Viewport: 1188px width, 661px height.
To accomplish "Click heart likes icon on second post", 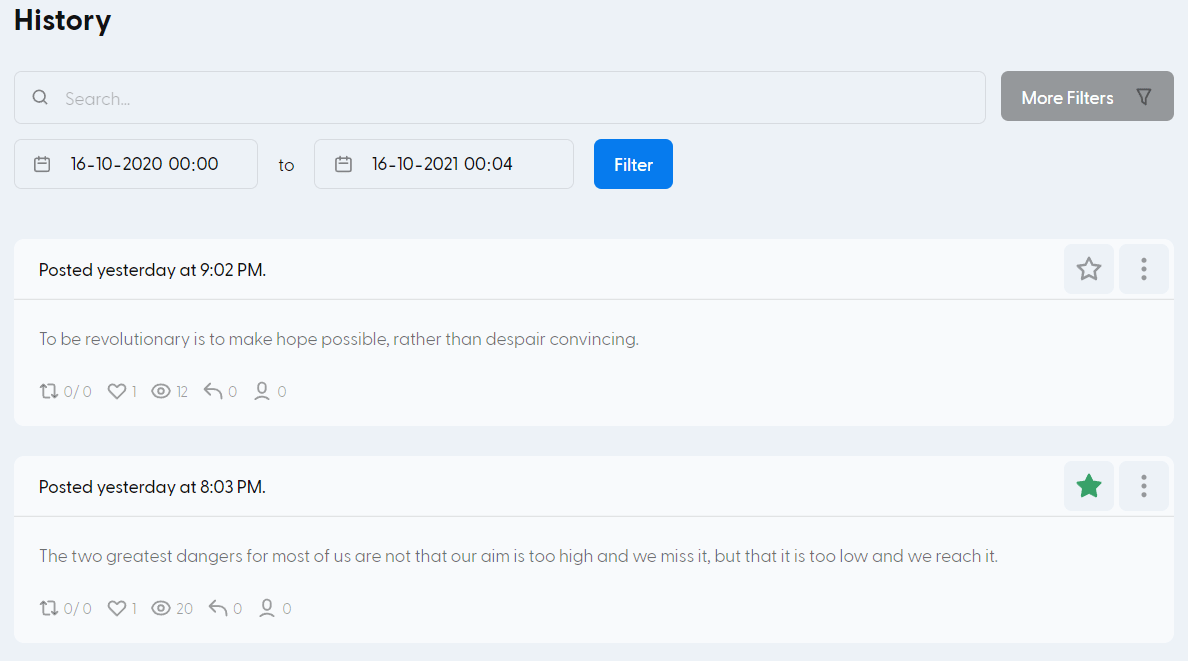I will (116, 608).
